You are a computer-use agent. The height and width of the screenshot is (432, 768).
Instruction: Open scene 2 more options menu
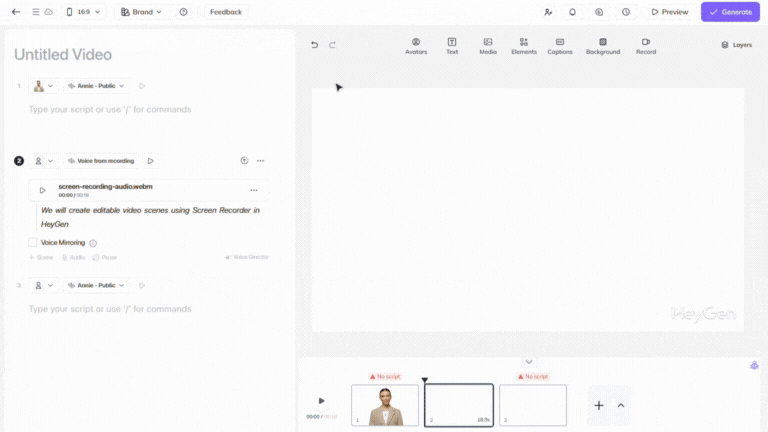click(261, 161)
